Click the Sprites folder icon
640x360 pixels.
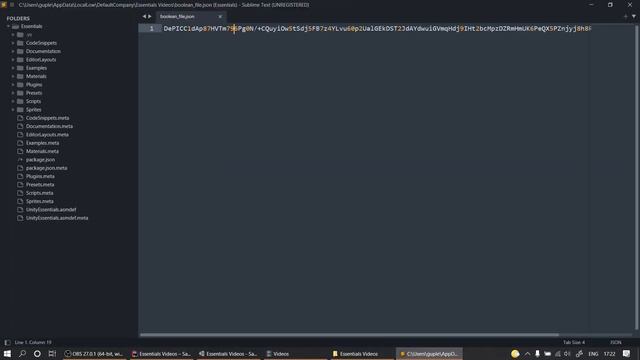click(20, 110)
